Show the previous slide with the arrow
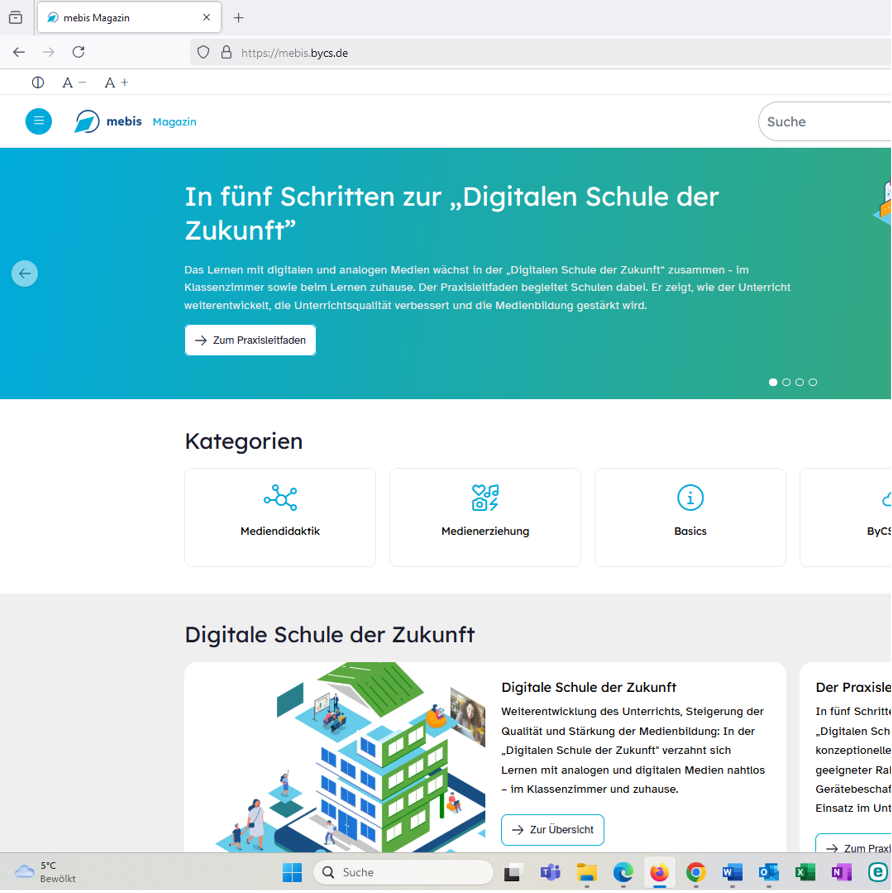This screenshot has height=893, width=892. (x=24, y=273)
